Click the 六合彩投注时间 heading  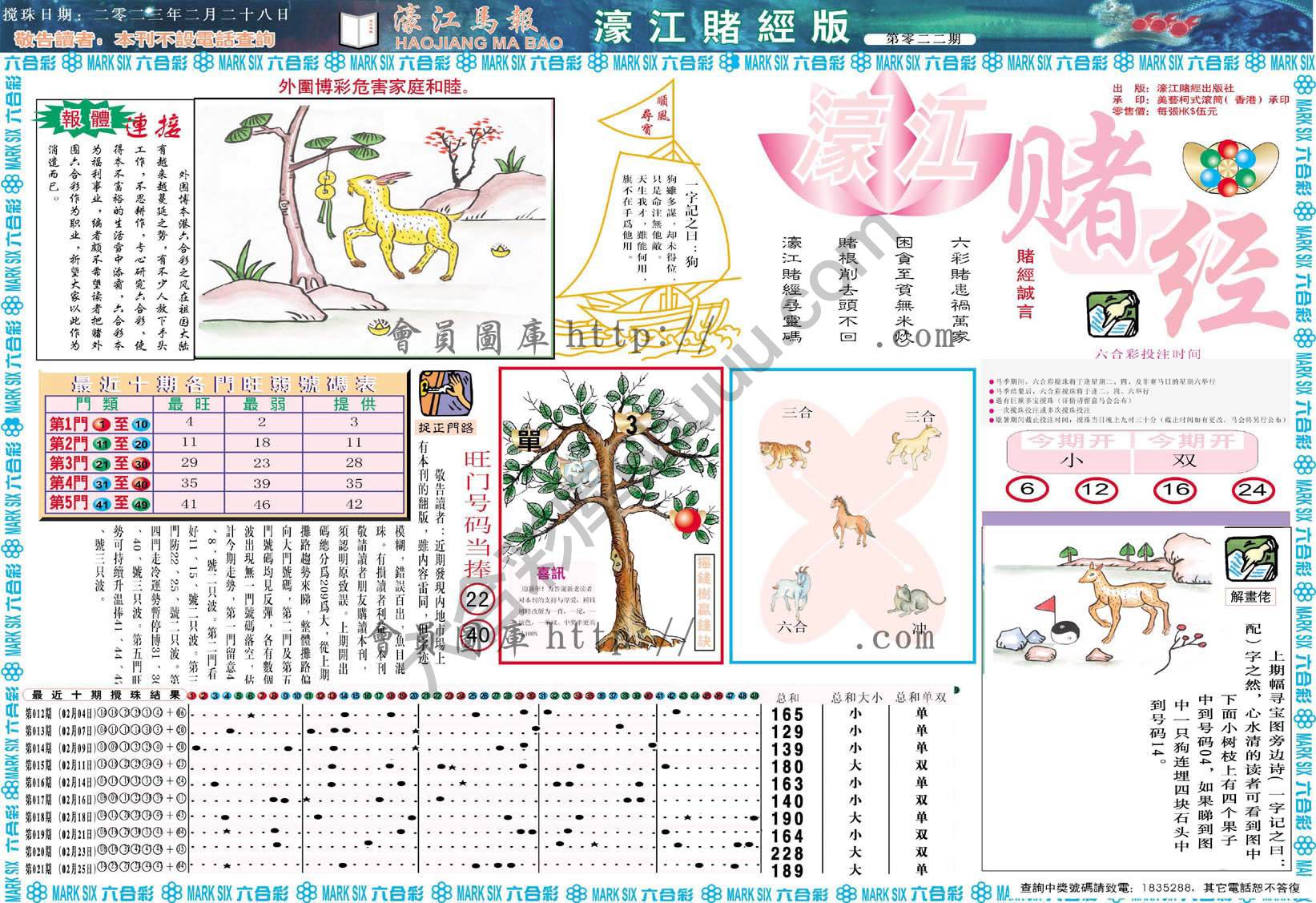tap(1148, 354)
